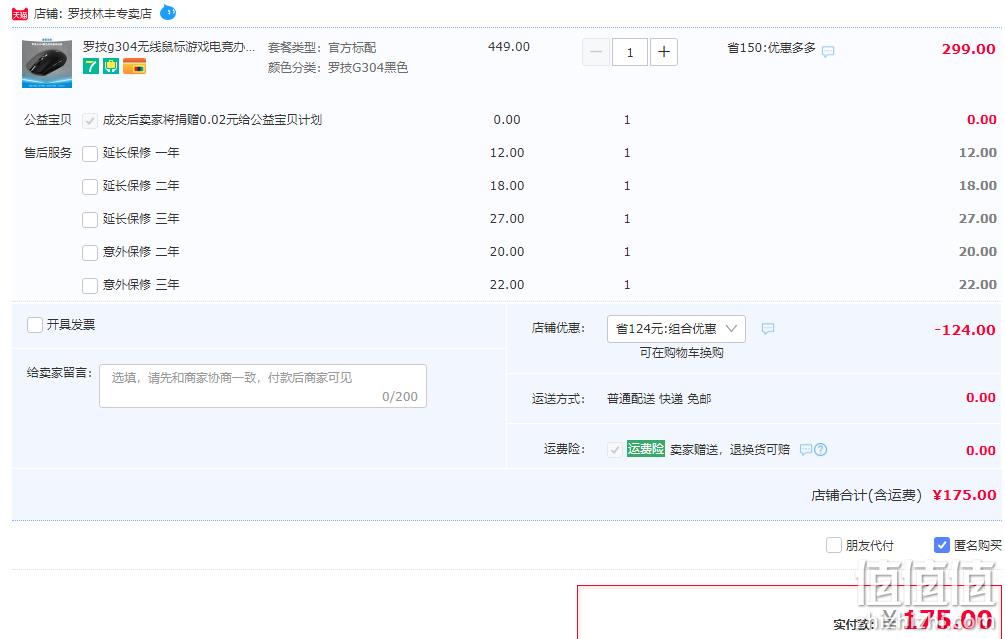Check 延长保修 二年 option
The height and width of the screenshot is (639, 1005).
[90, 187]
